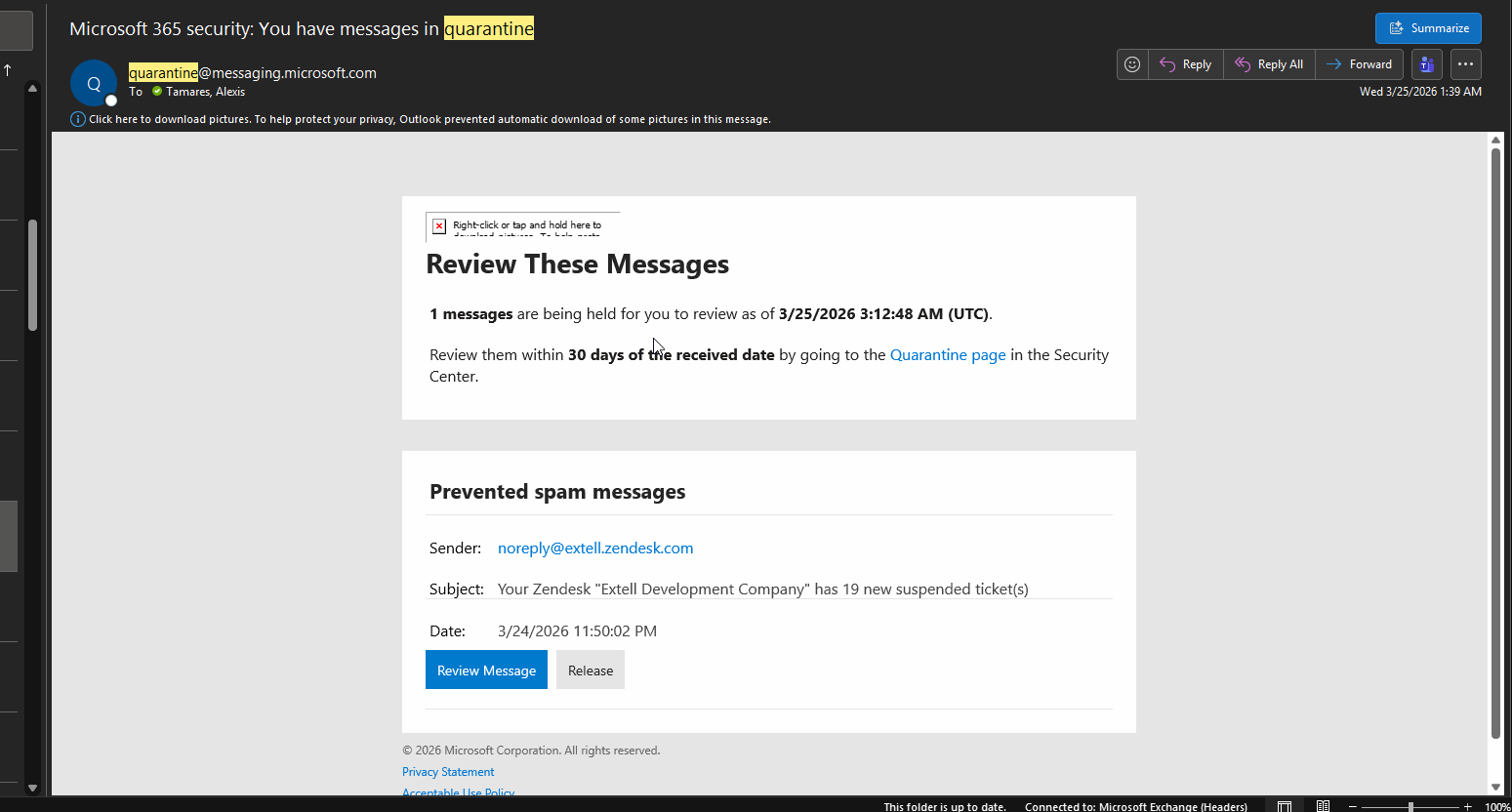Click the 'Prevented spam messages' heading
The width and height of the screenshot is (1512, 812).
pos(557,492)
